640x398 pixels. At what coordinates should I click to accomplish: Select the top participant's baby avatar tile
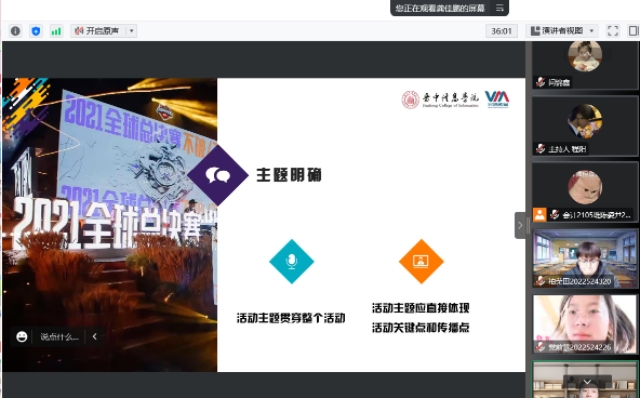(585, 65)
